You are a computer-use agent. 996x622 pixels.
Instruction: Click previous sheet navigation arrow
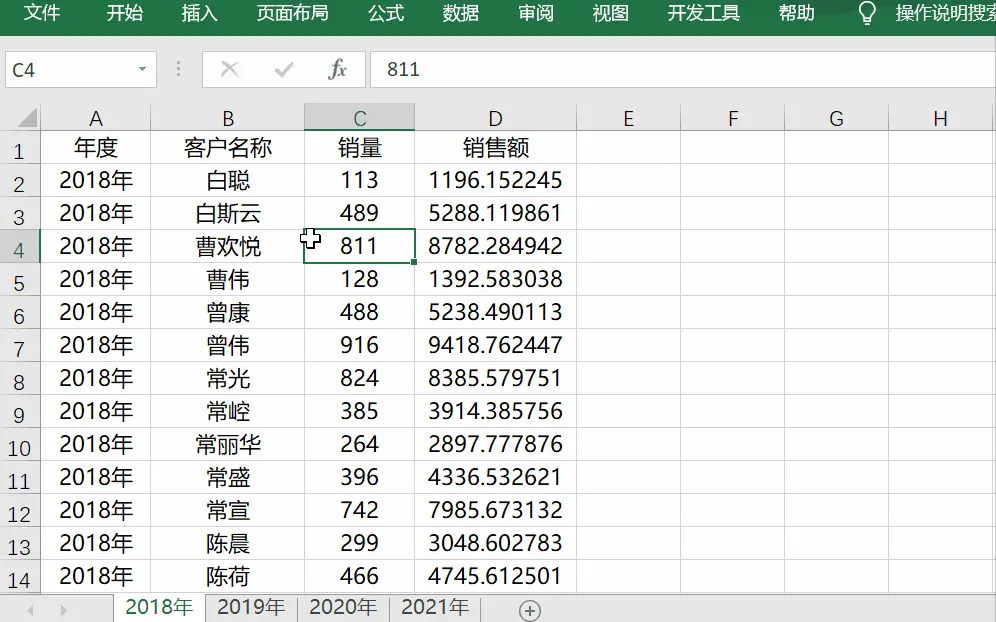(30, 611)
